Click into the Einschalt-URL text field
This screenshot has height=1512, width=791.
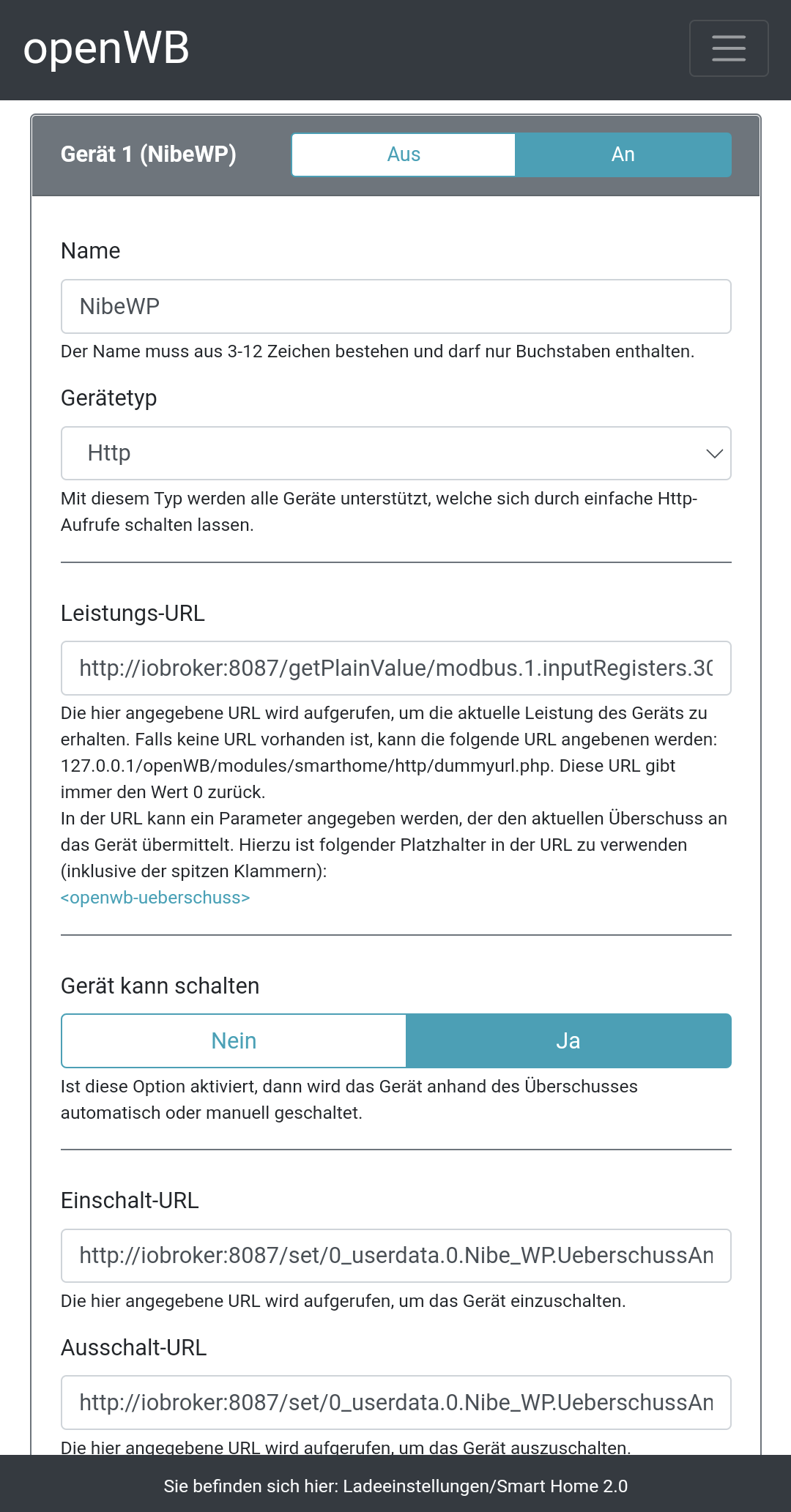[x=395, y=1256]
